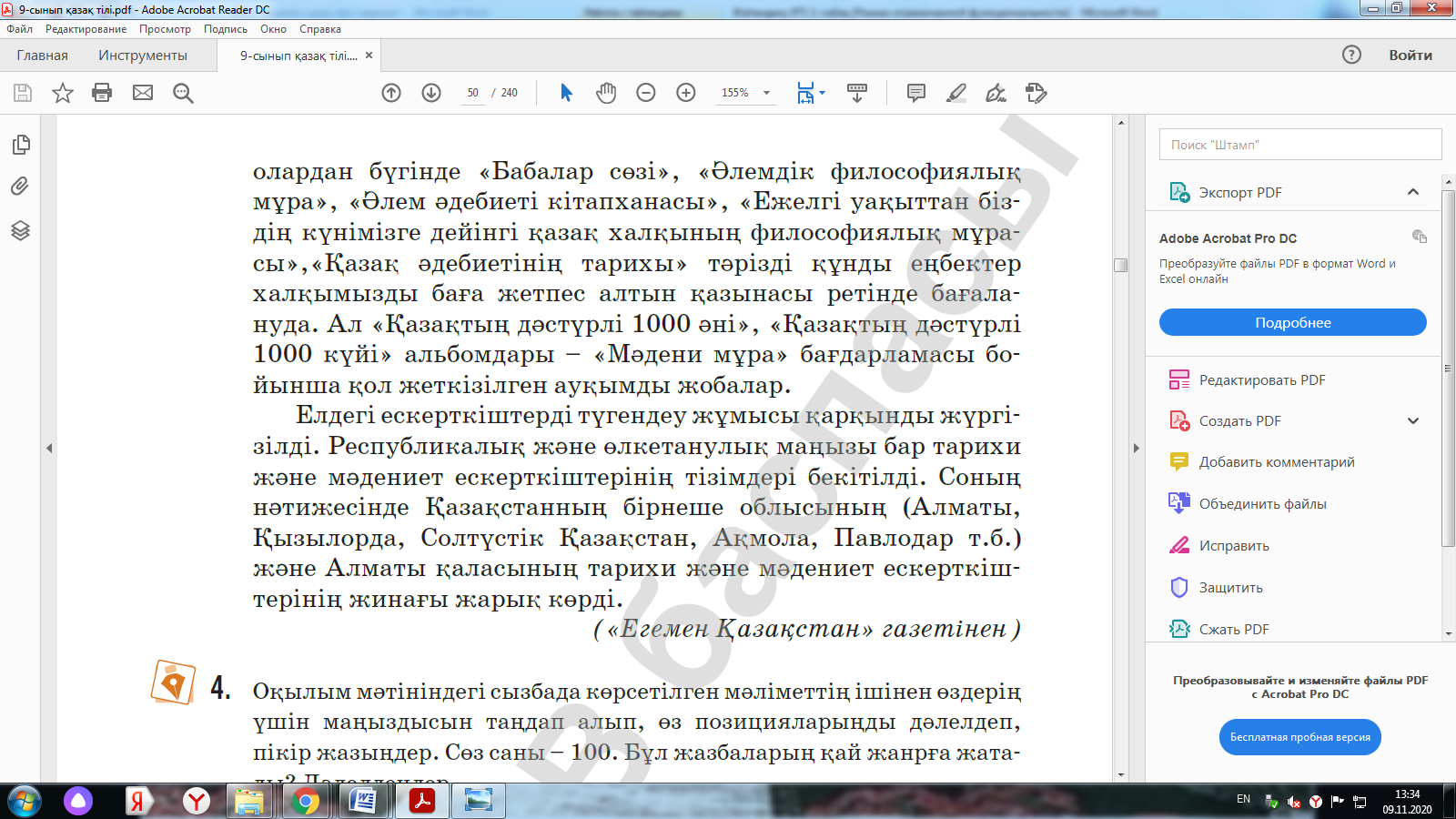Select the highlight text marker tool

(956, 93)
